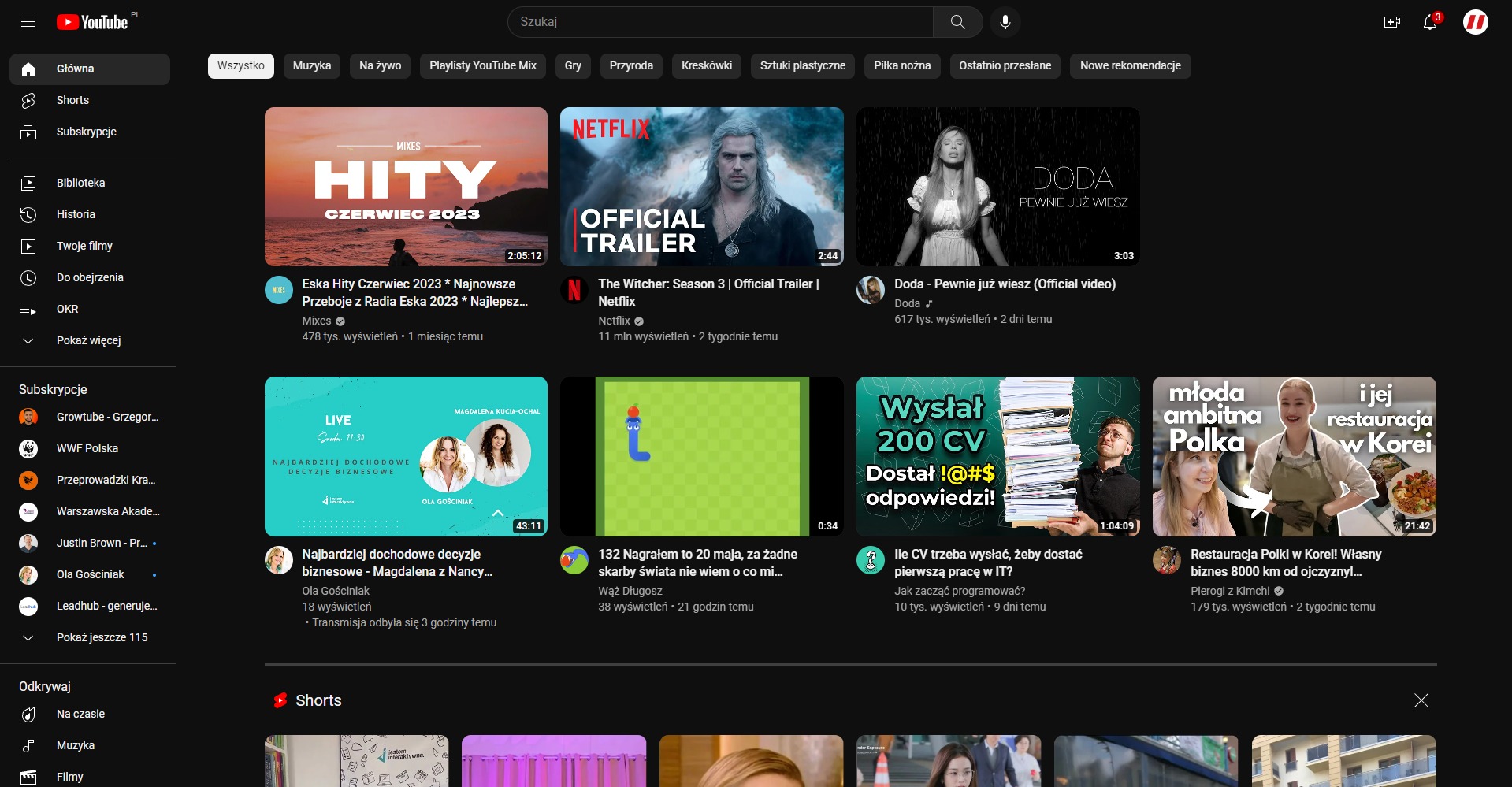Open Justin Brown - Pr... subscription channel
The height and width of the screenshot is (787, 1512).
tap(90, 543)
